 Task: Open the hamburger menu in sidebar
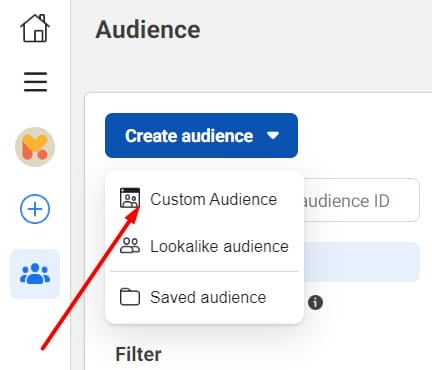pos(35,82)
